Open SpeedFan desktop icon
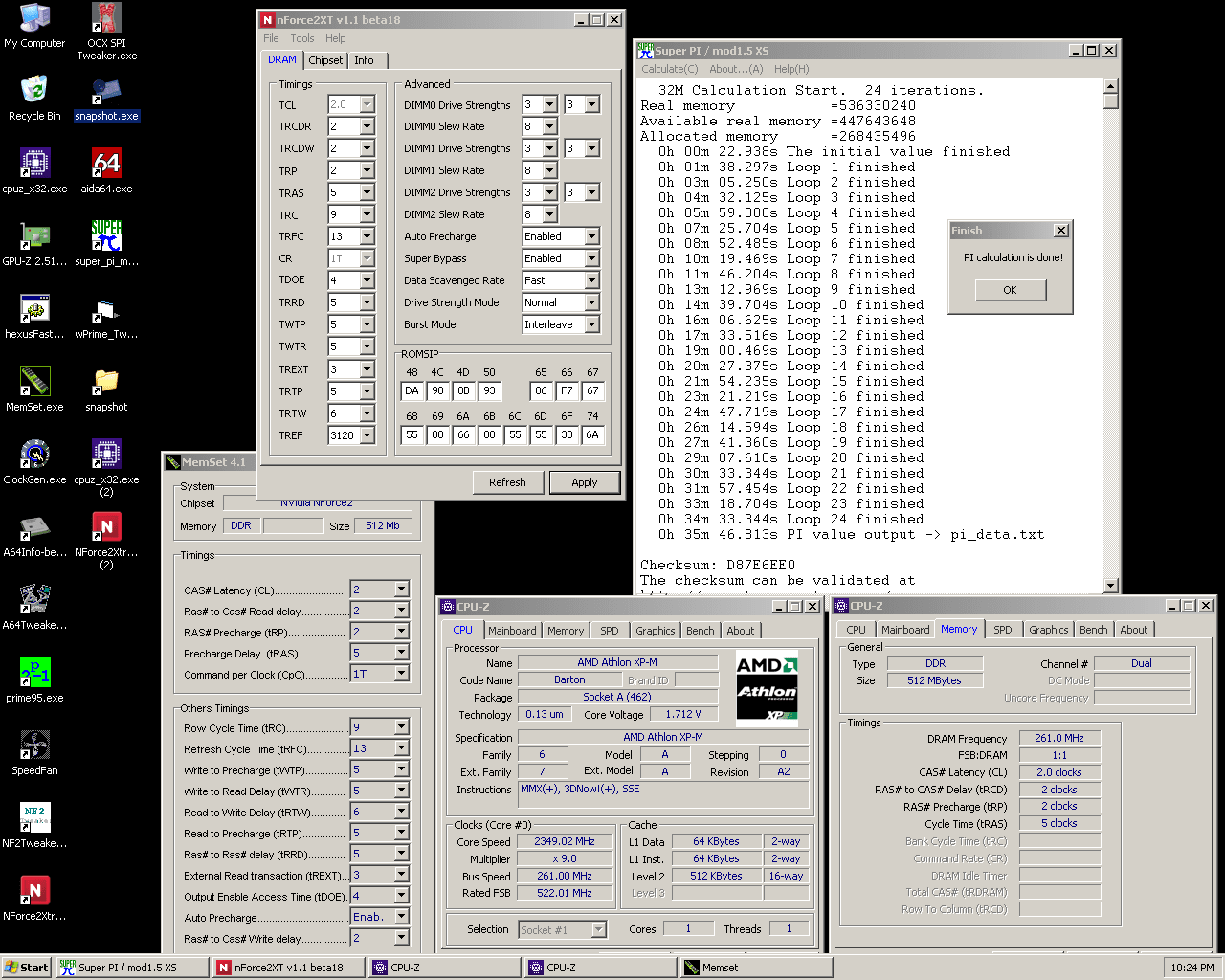 coord(34,746)
